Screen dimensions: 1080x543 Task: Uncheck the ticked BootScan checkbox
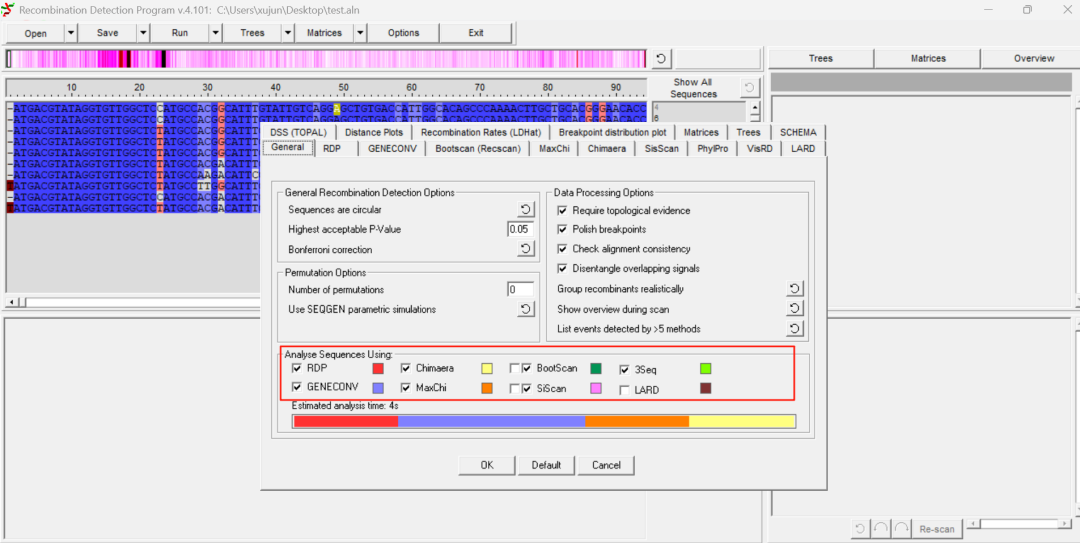point(527,368)
